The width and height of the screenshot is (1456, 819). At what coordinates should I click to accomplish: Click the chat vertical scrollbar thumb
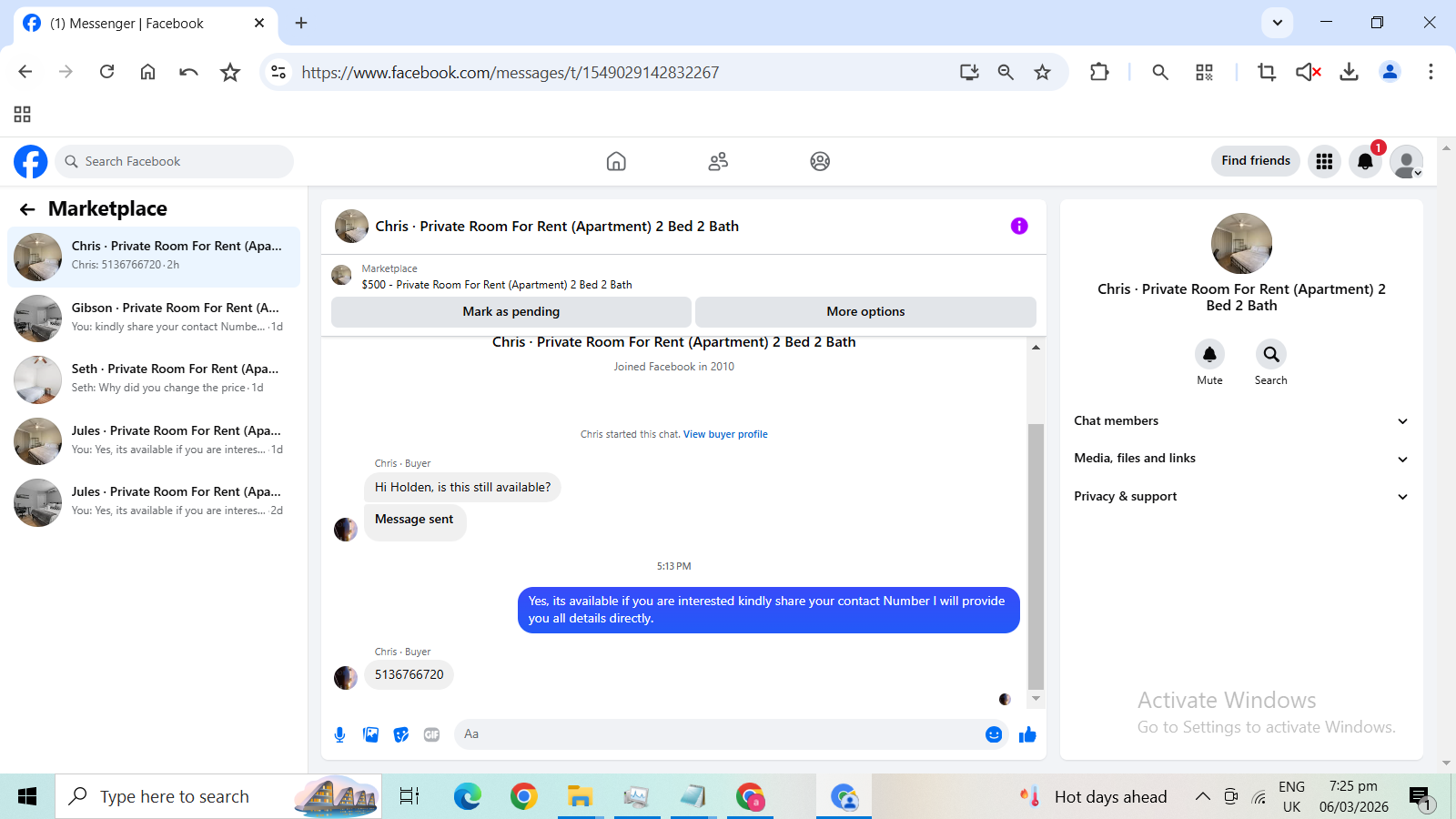click(1036, 557)
